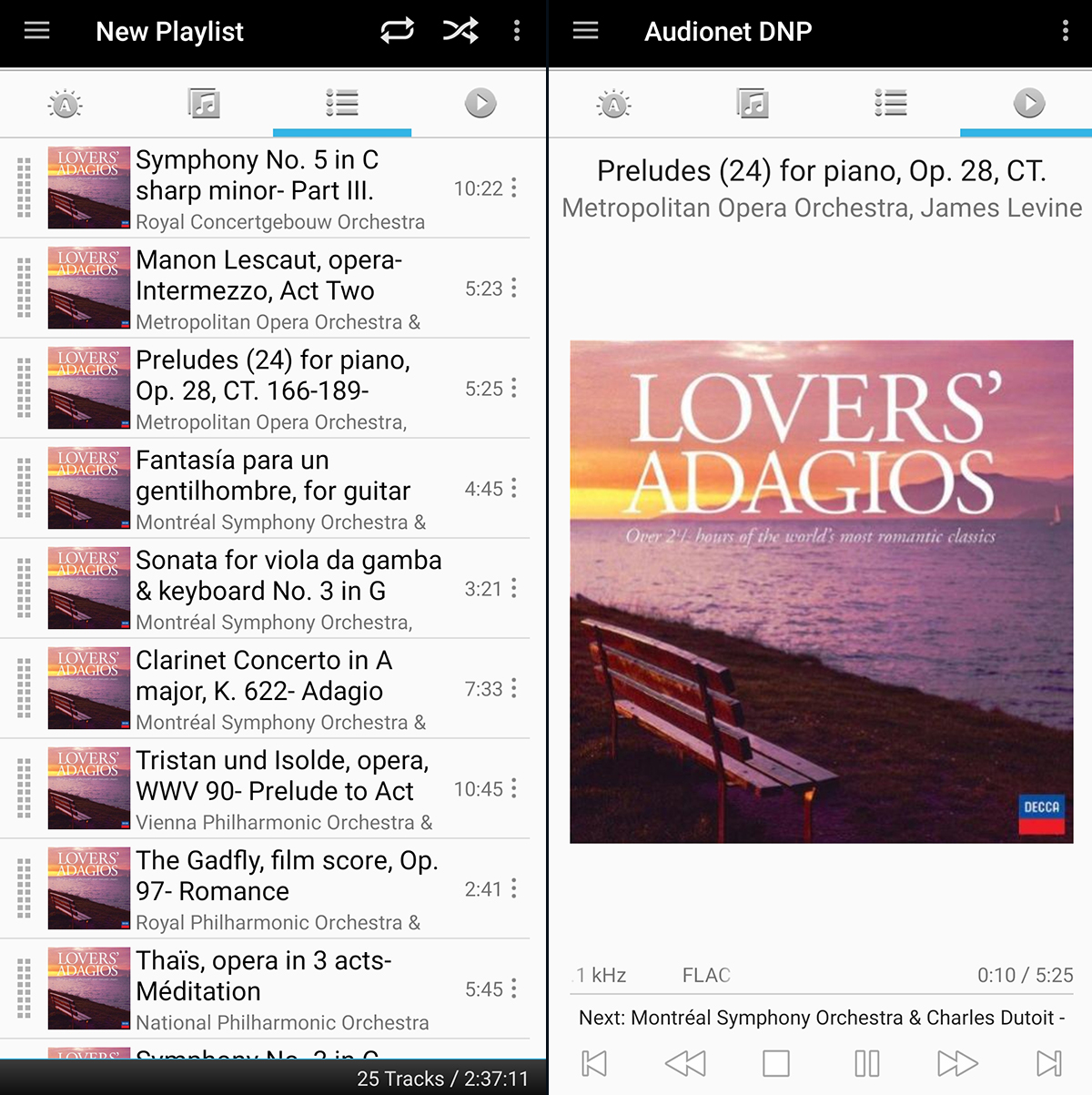Toggle shuffle mode in playlist header
This screenshot has height=1095, width=1092.
point(460,31)
